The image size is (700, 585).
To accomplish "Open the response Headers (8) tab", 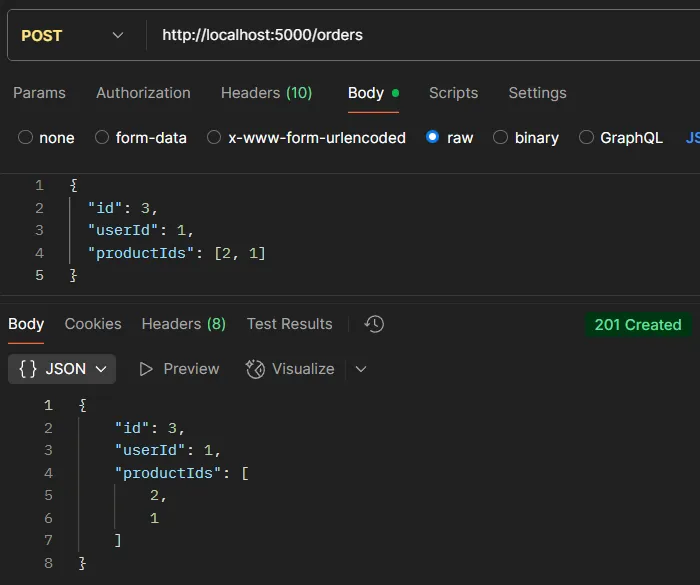I will [183, 324].
